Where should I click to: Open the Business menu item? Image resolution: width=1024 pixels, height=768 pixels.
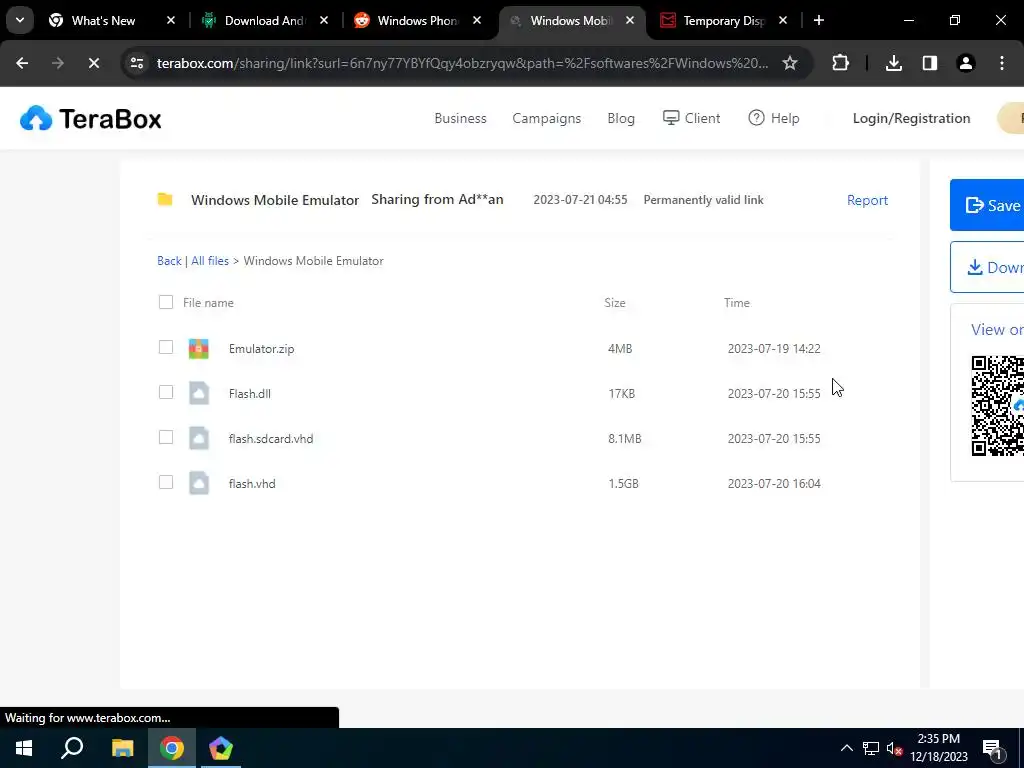click(x=460, y=118)
